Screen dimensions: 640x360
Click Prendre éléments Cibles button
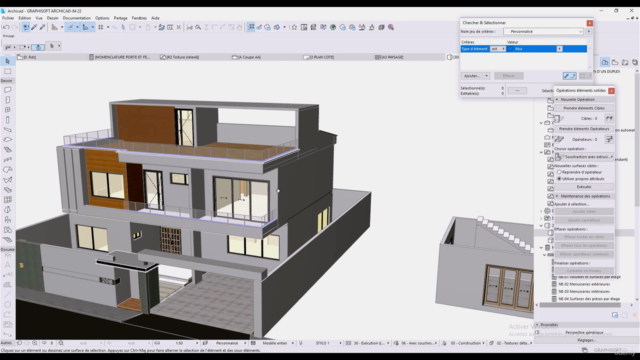pos(584,108)
